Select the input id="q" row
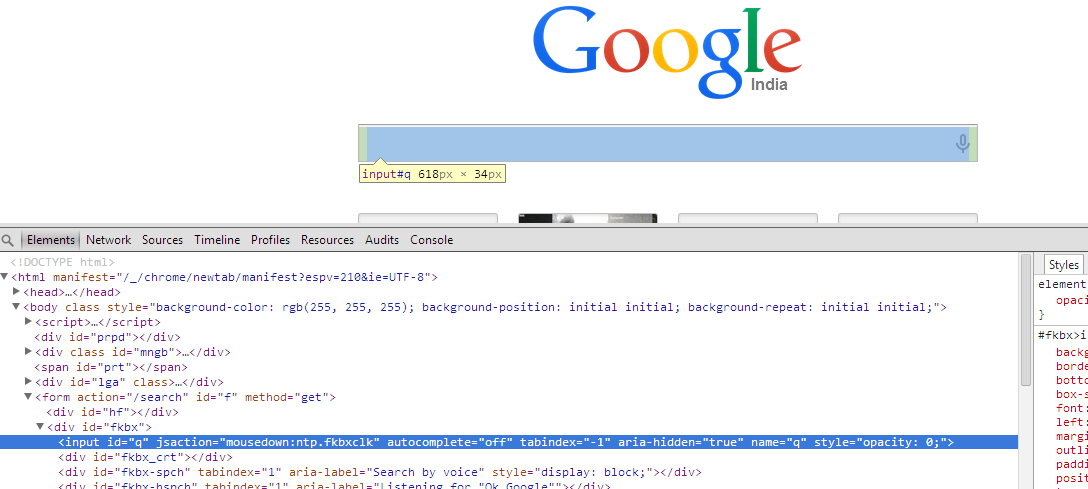Viewport: 1088px width, 489px height. (x=509, y=443)
